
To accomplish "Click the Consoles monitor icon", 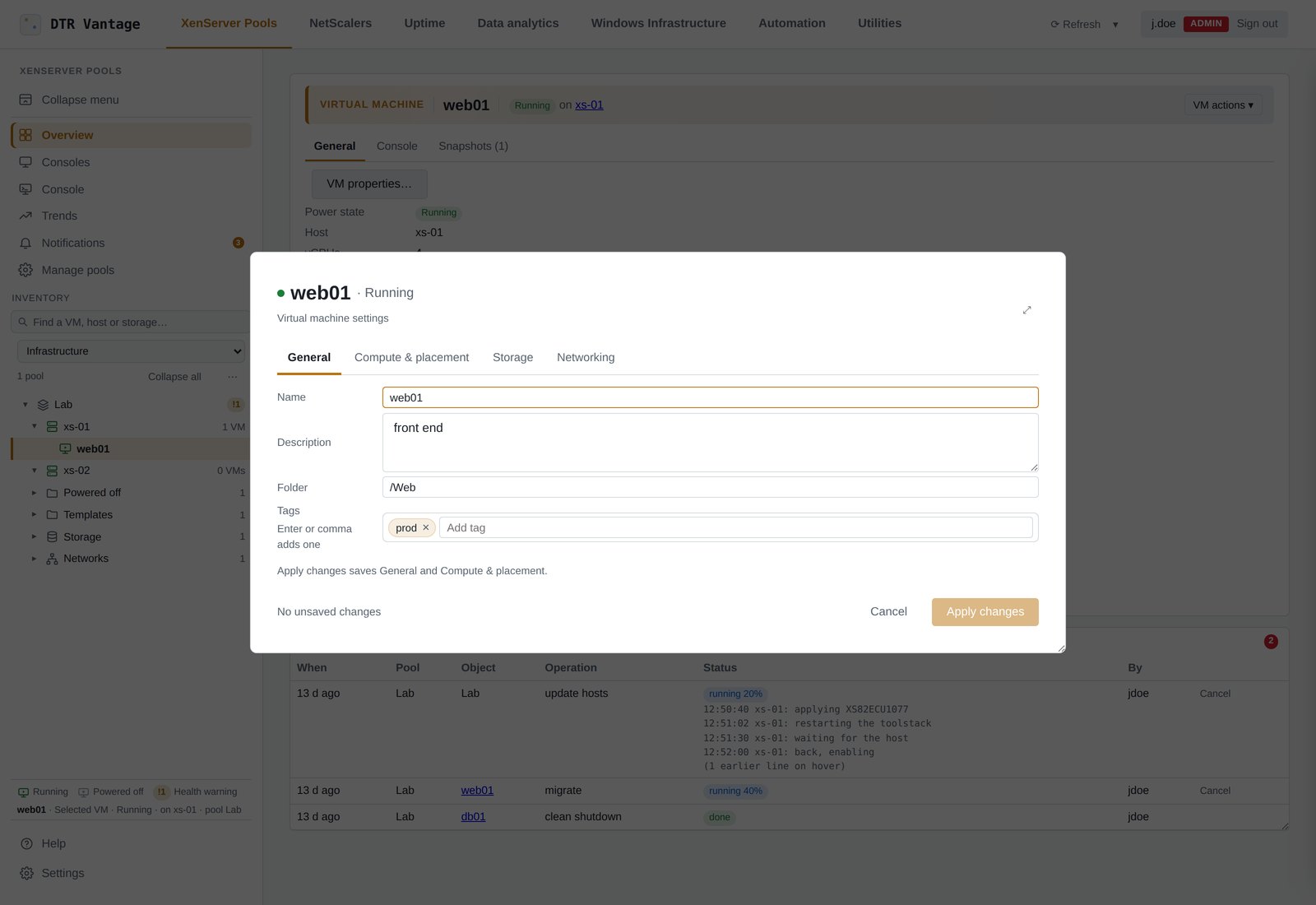I will [25, 162].
